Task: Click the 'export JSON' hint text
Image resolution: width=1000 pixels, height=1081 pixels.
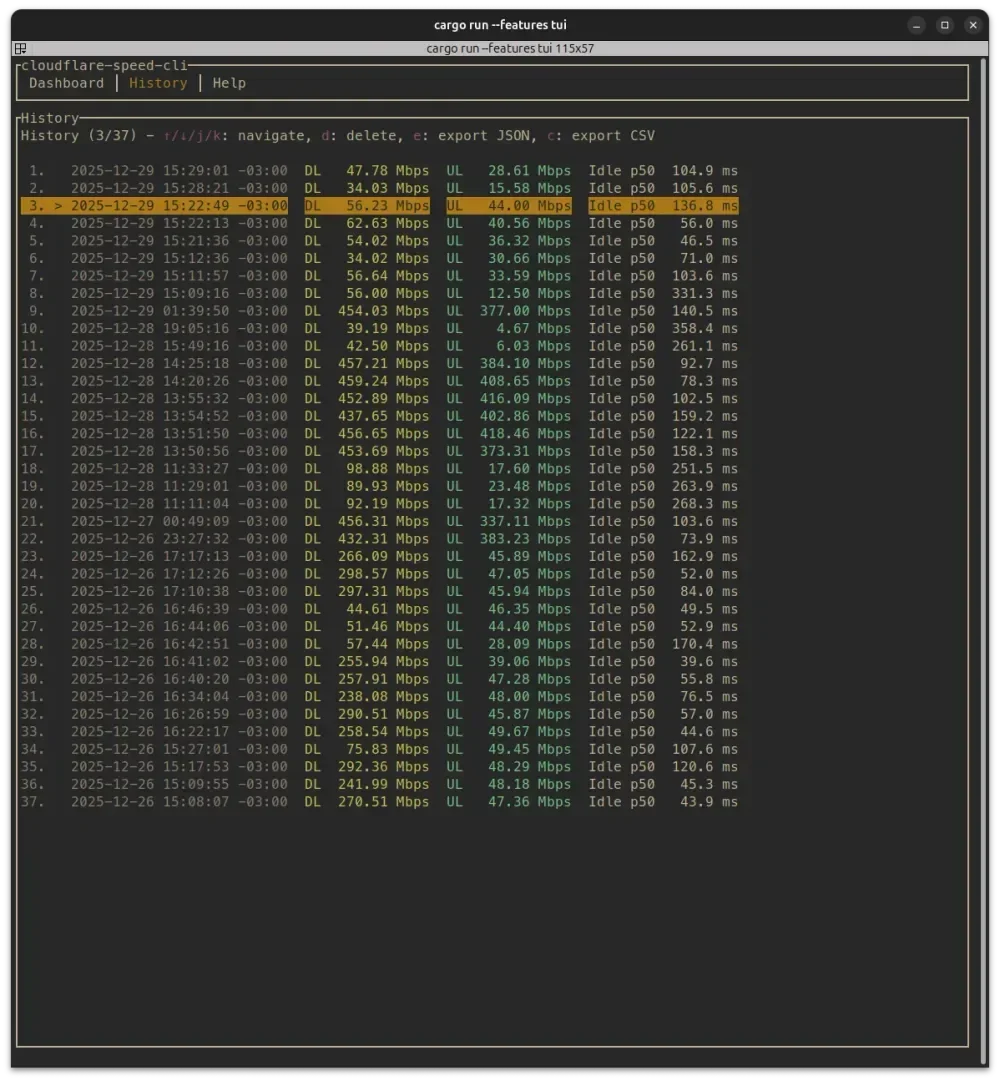Action: [484, 136]
